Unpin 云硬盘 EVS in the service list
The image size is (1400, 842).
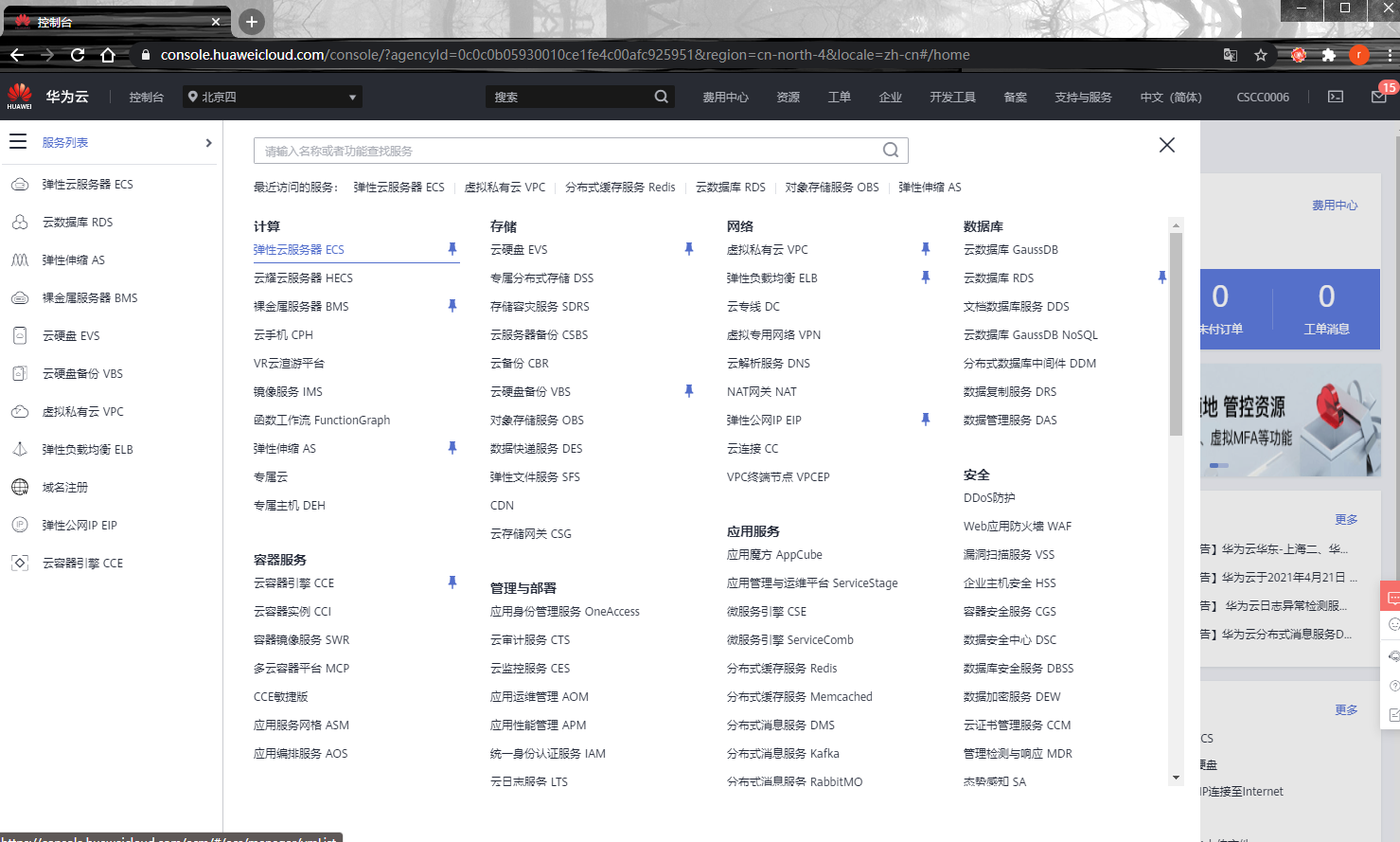689,249
